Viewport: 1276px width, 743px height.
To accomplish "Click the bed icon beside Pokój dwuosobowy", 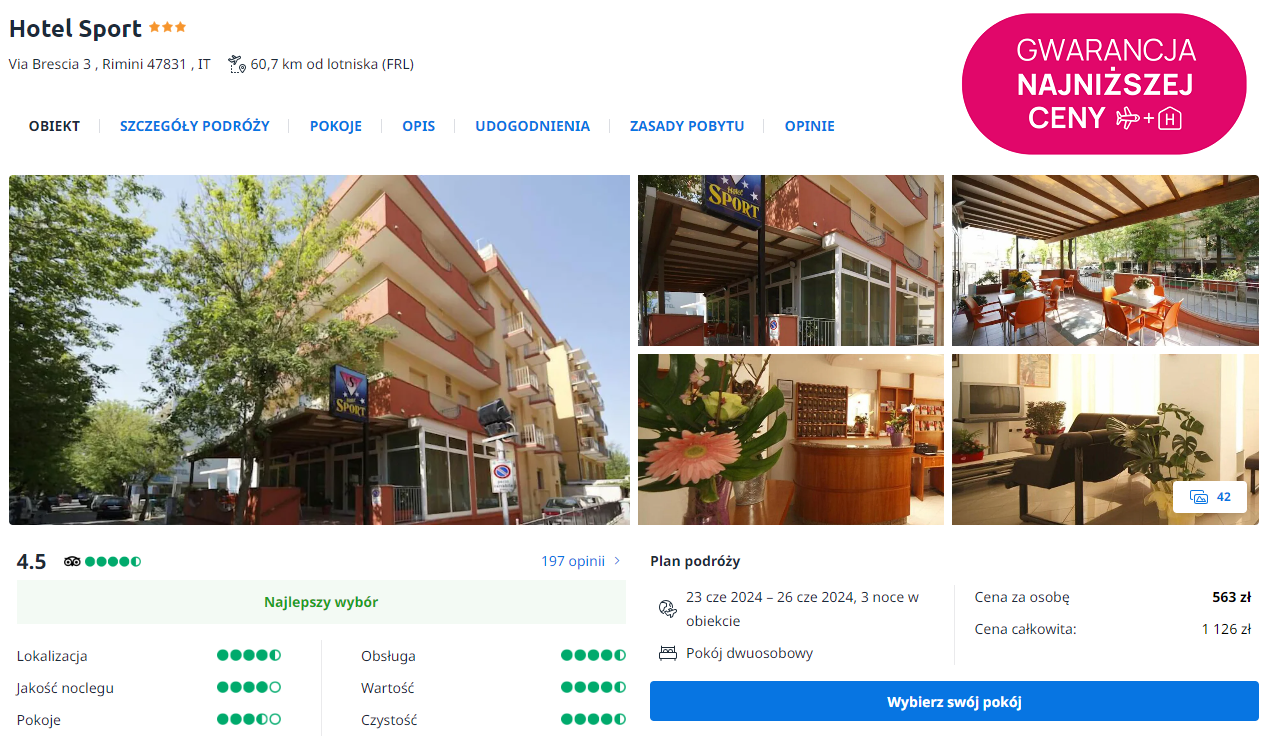I will 667,653.
